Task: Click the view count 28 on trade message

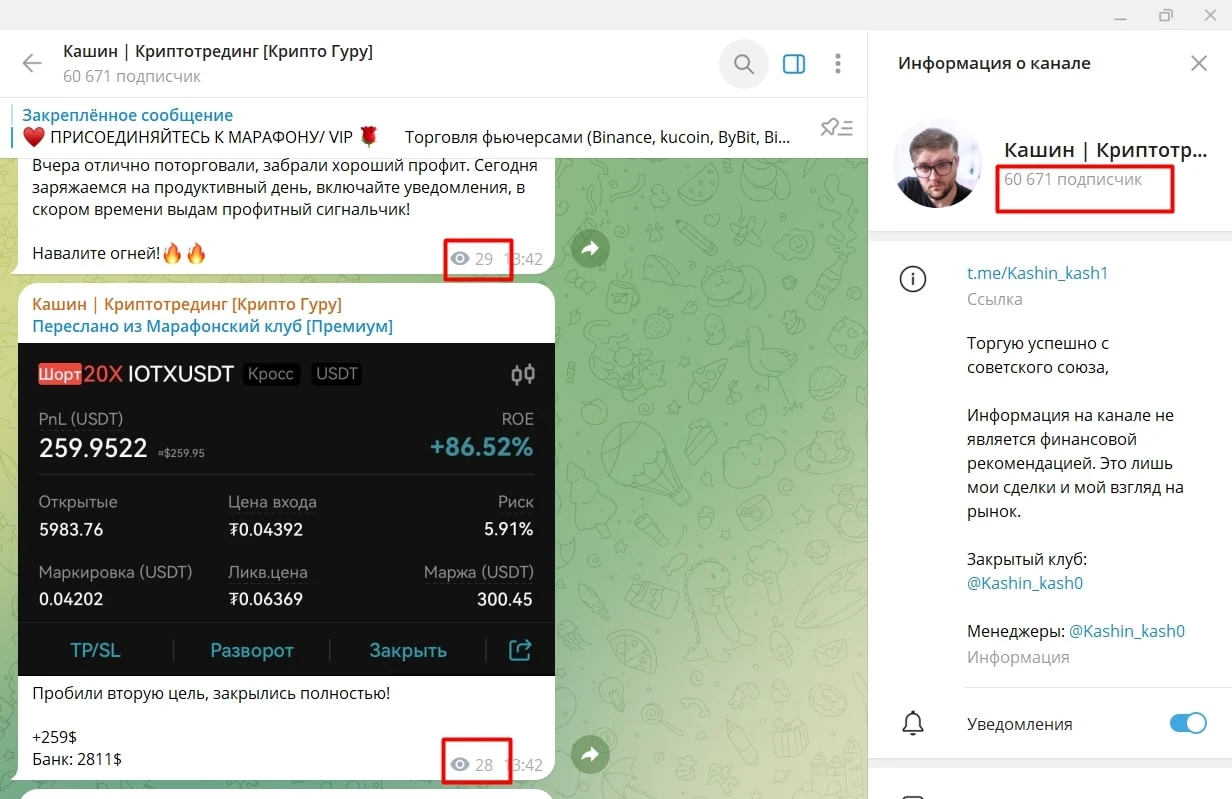Action: click(x=472, y=765)
